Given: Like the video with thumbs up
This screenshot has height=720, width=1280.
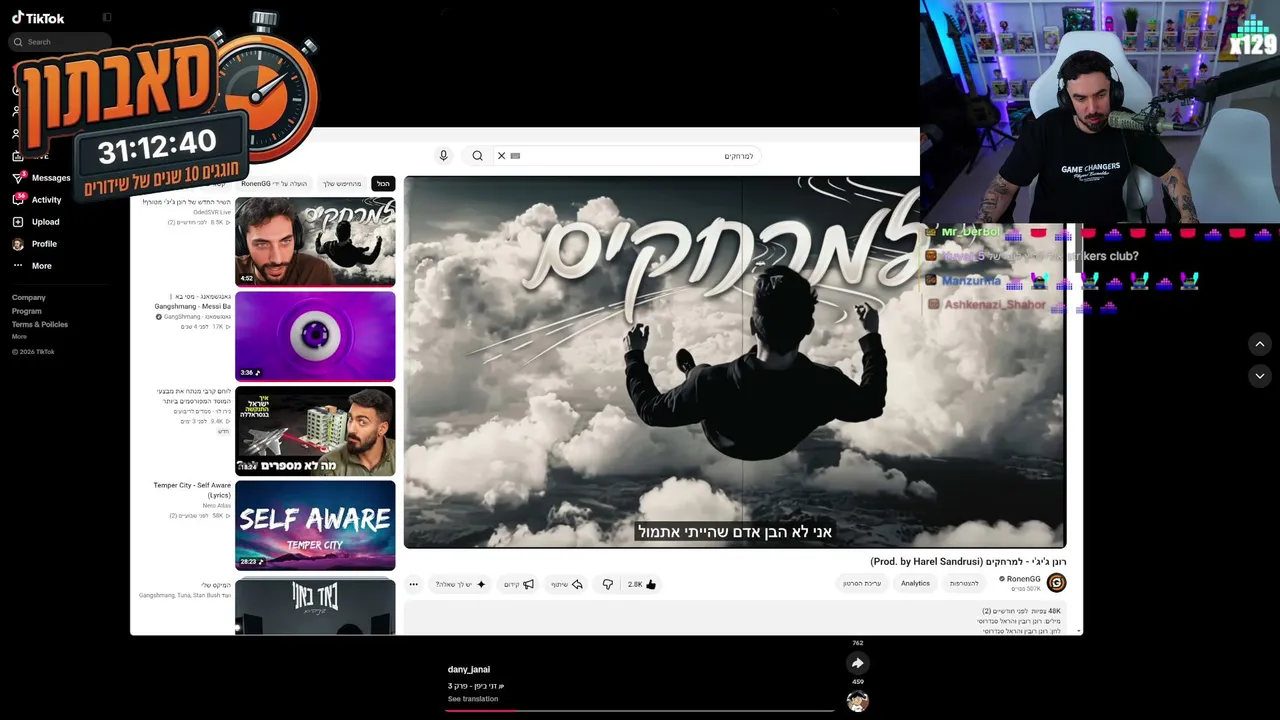Looking at the screenshot, I should pos(642,584).
